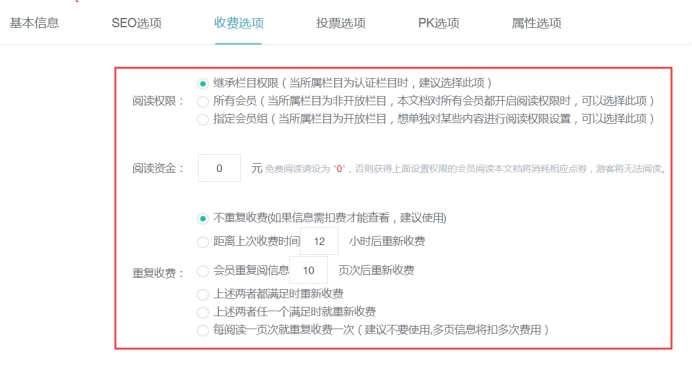Screen dimensions: 692x370
Task: Click the 阅读资金 label
Action: coord(158,168)
